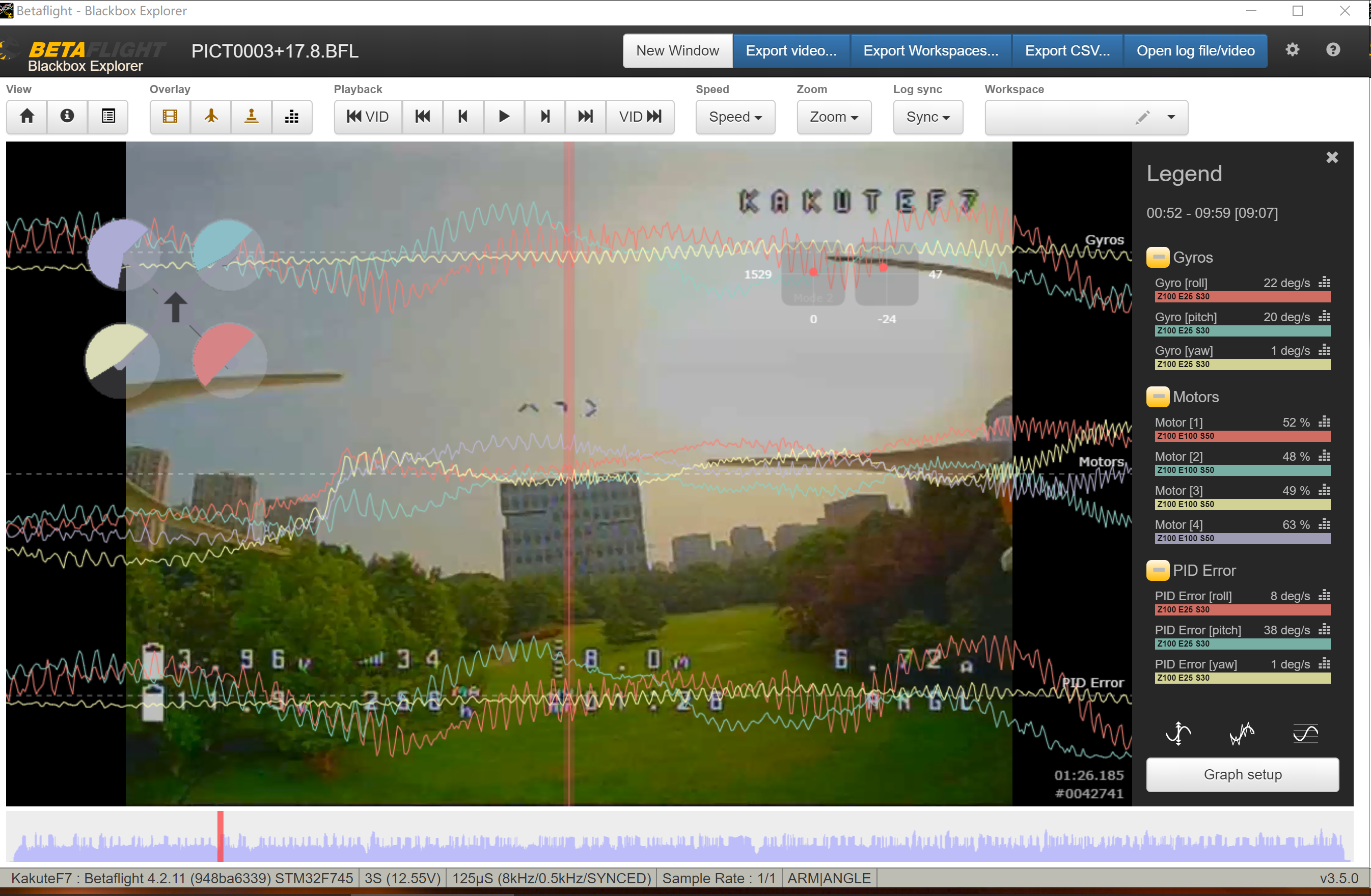The height and width of the screenshot is (896, 1371).
Task: Toggle the stick positions overlay icon
Action: tap(251, 117)
